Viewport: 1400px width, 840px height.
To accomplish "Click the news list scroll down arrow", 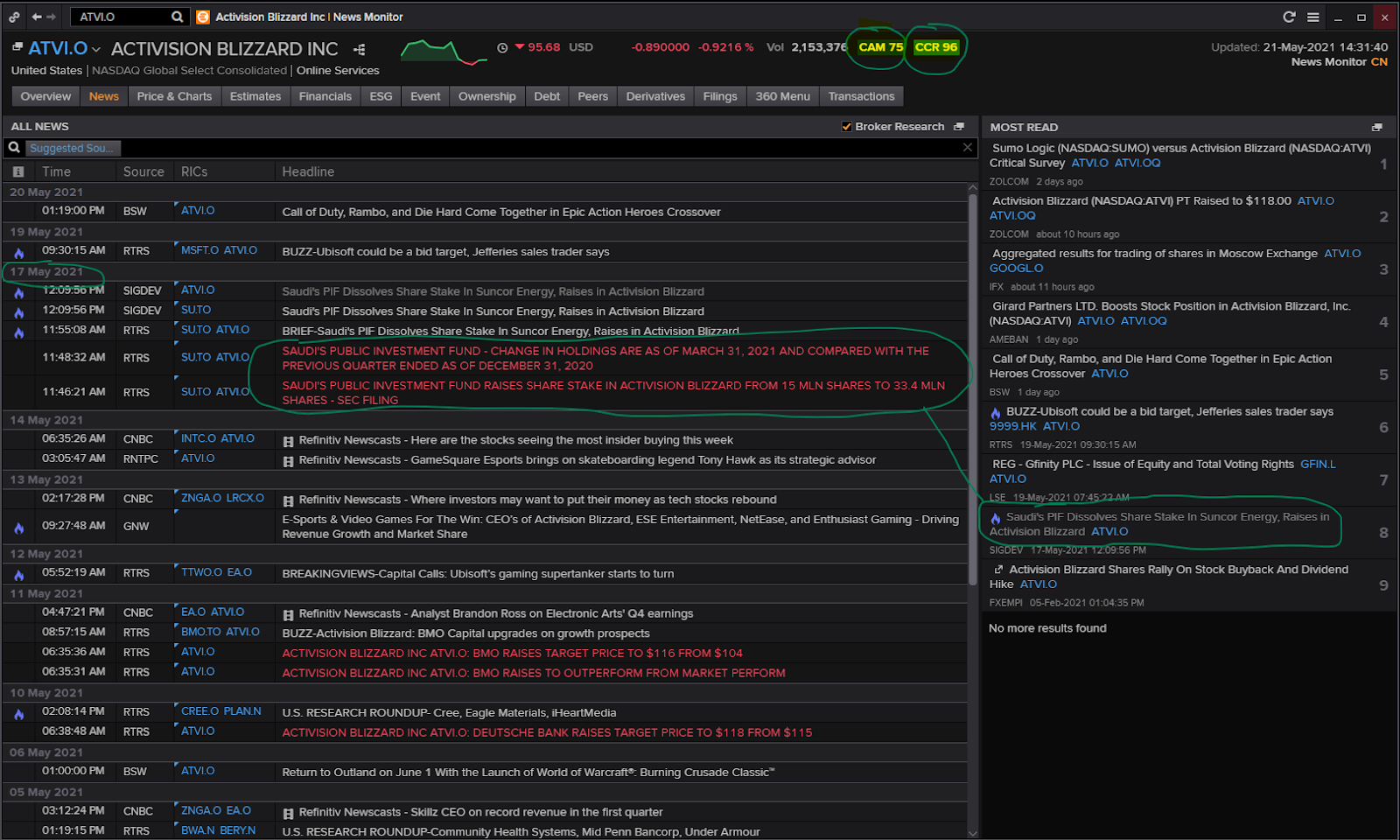I will click(972, 833).
